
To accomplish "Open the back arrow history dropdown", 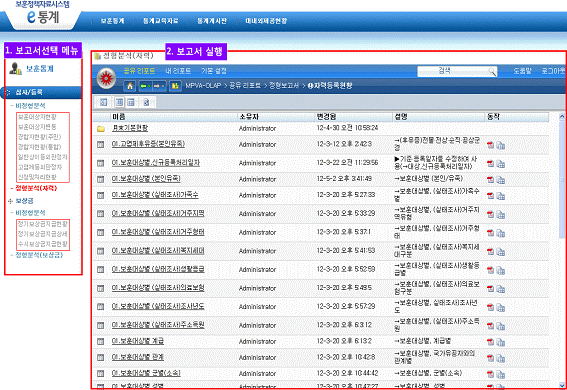I will 149,86.
